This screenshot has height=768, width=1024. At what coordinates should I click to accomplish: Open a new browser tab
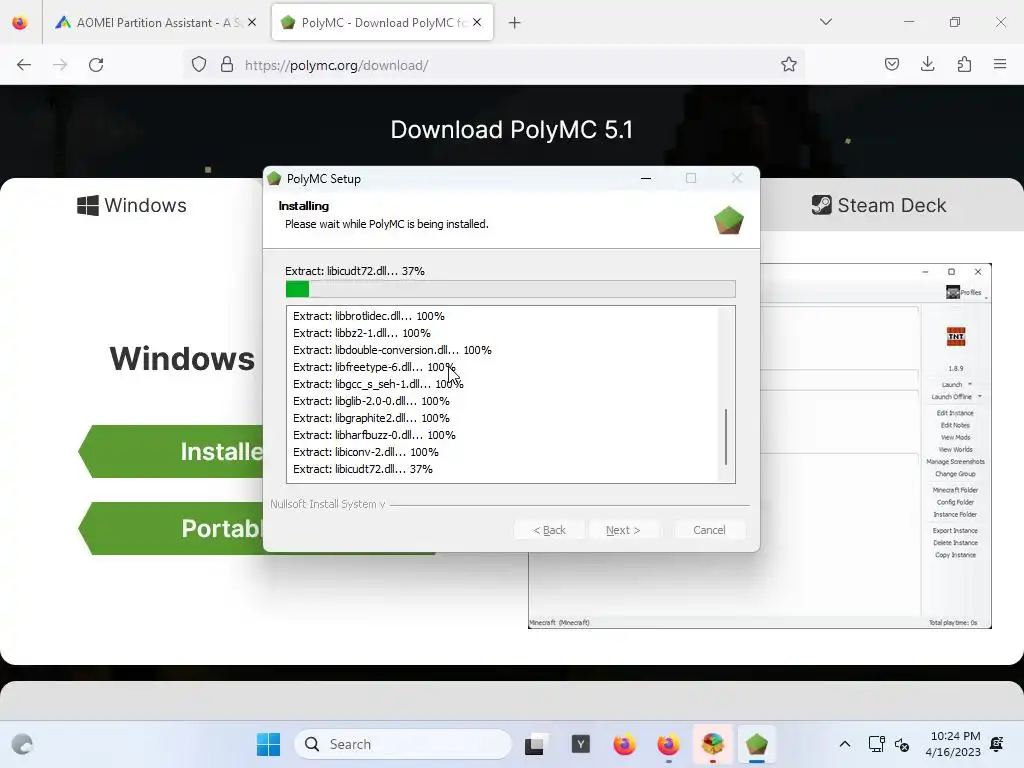(515, 23)
